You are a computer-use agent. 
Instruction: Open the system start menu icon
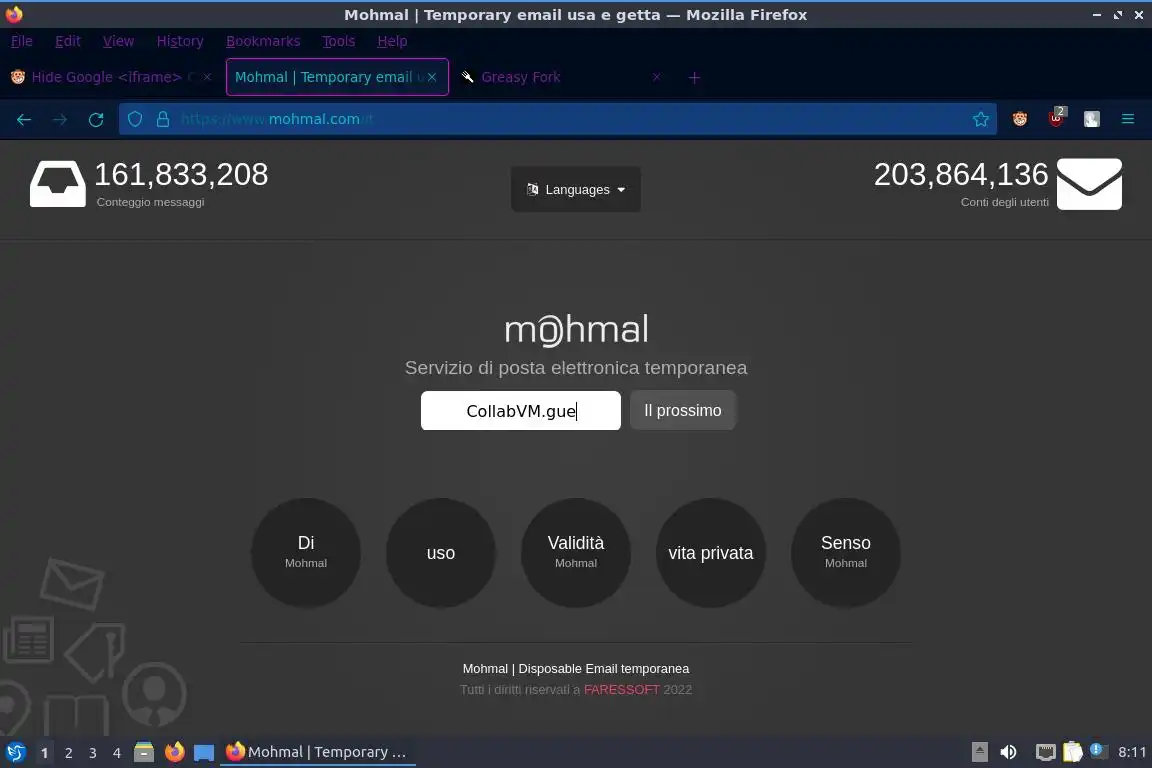15,752
